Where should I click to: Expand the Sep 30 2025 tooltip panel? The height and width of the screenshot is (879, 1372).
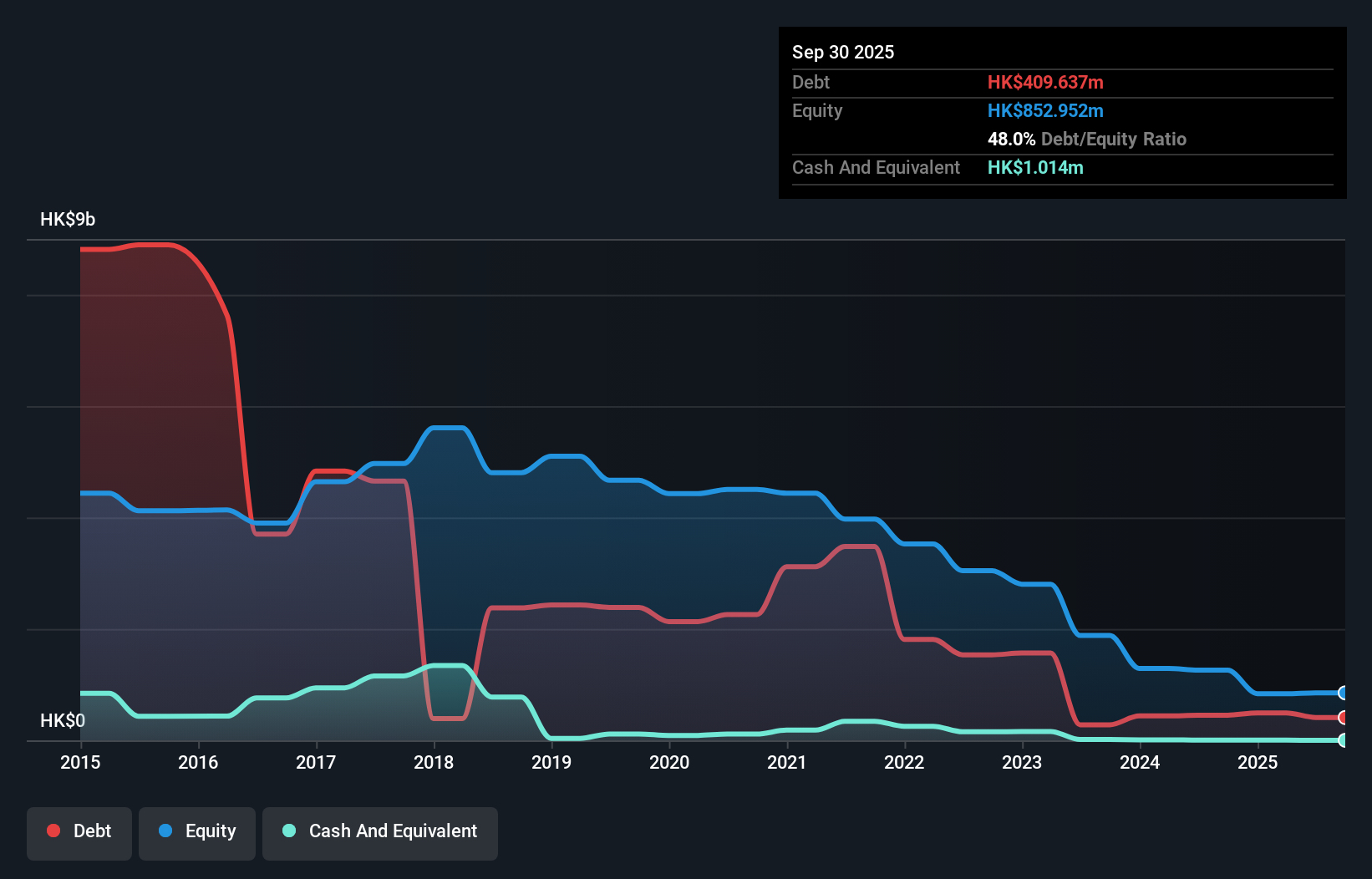click(843, 52)
